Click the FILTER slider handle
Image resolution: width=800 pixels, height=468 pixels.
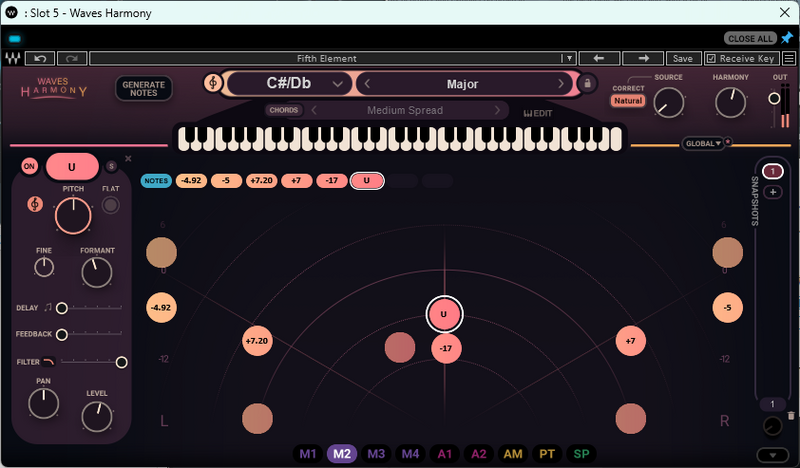[x=121, y=362]
